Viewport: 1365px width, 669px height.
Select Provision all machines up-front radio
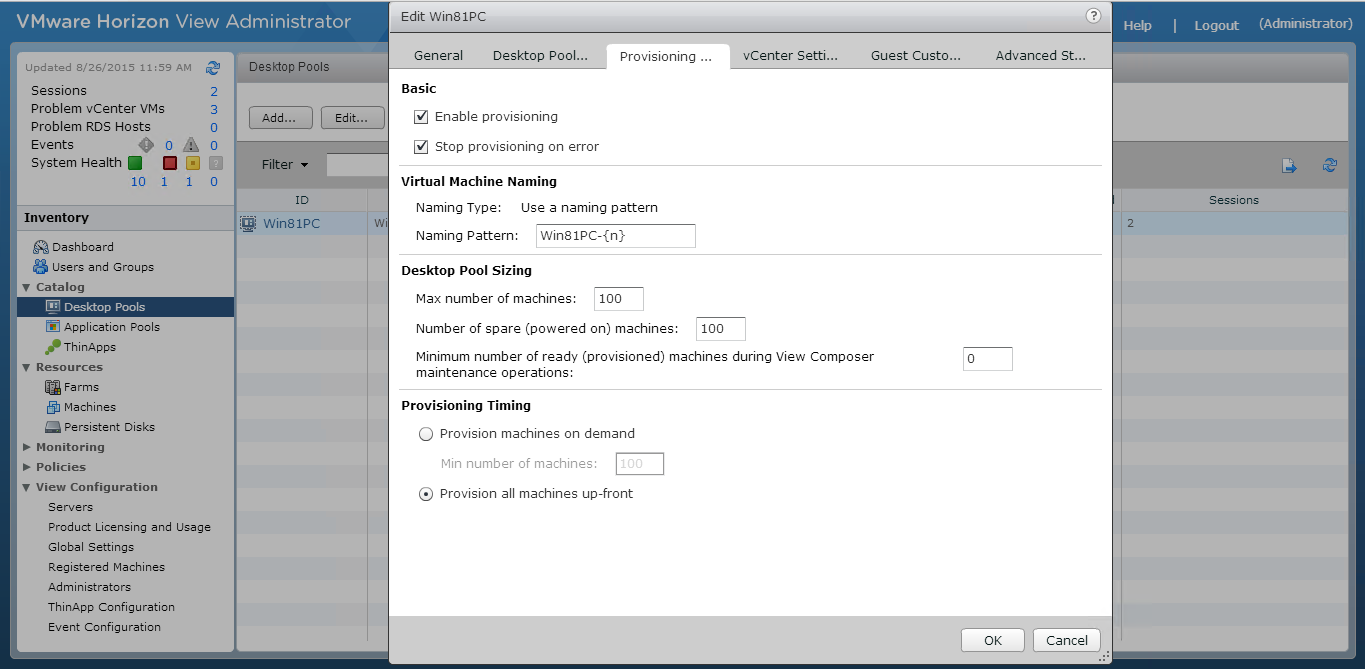coord(426,494)
